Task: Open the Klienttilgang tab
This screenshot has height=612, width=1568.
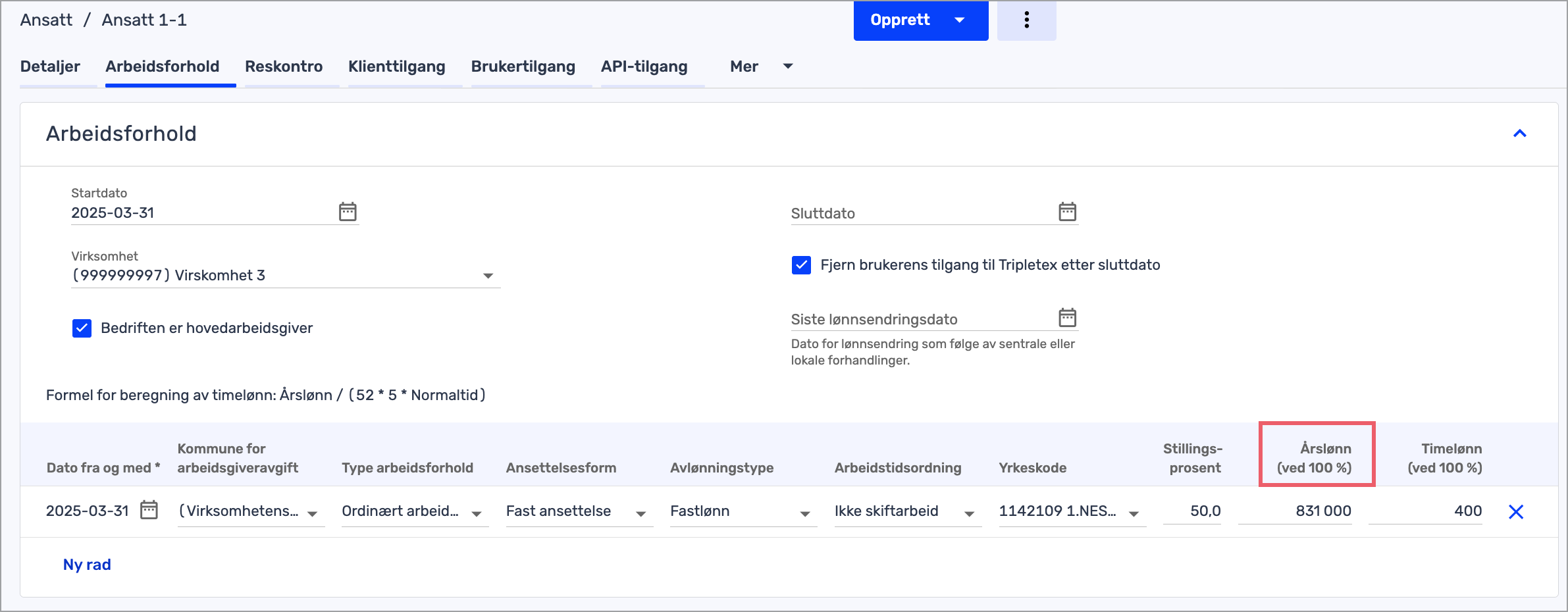Action: 396,66
